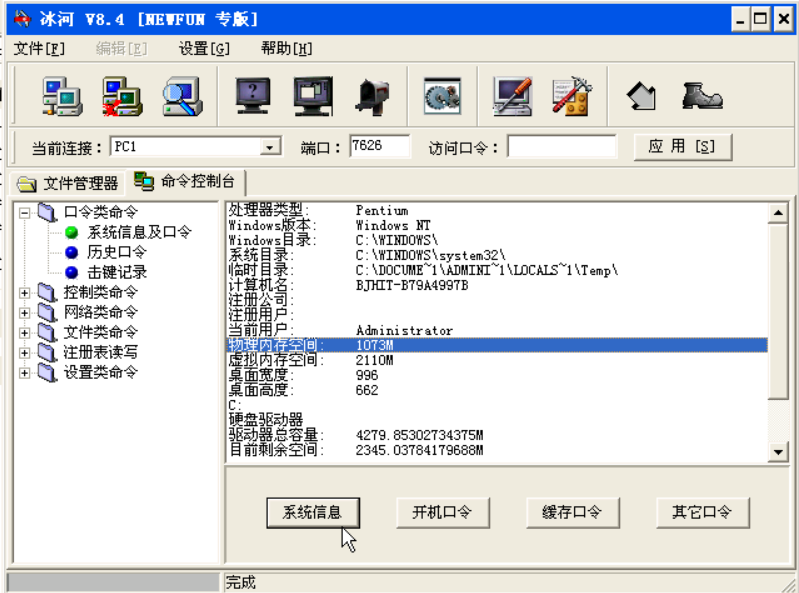Select the 桌面高度 662 row
The image size is (799, 593).
[497, 391]
